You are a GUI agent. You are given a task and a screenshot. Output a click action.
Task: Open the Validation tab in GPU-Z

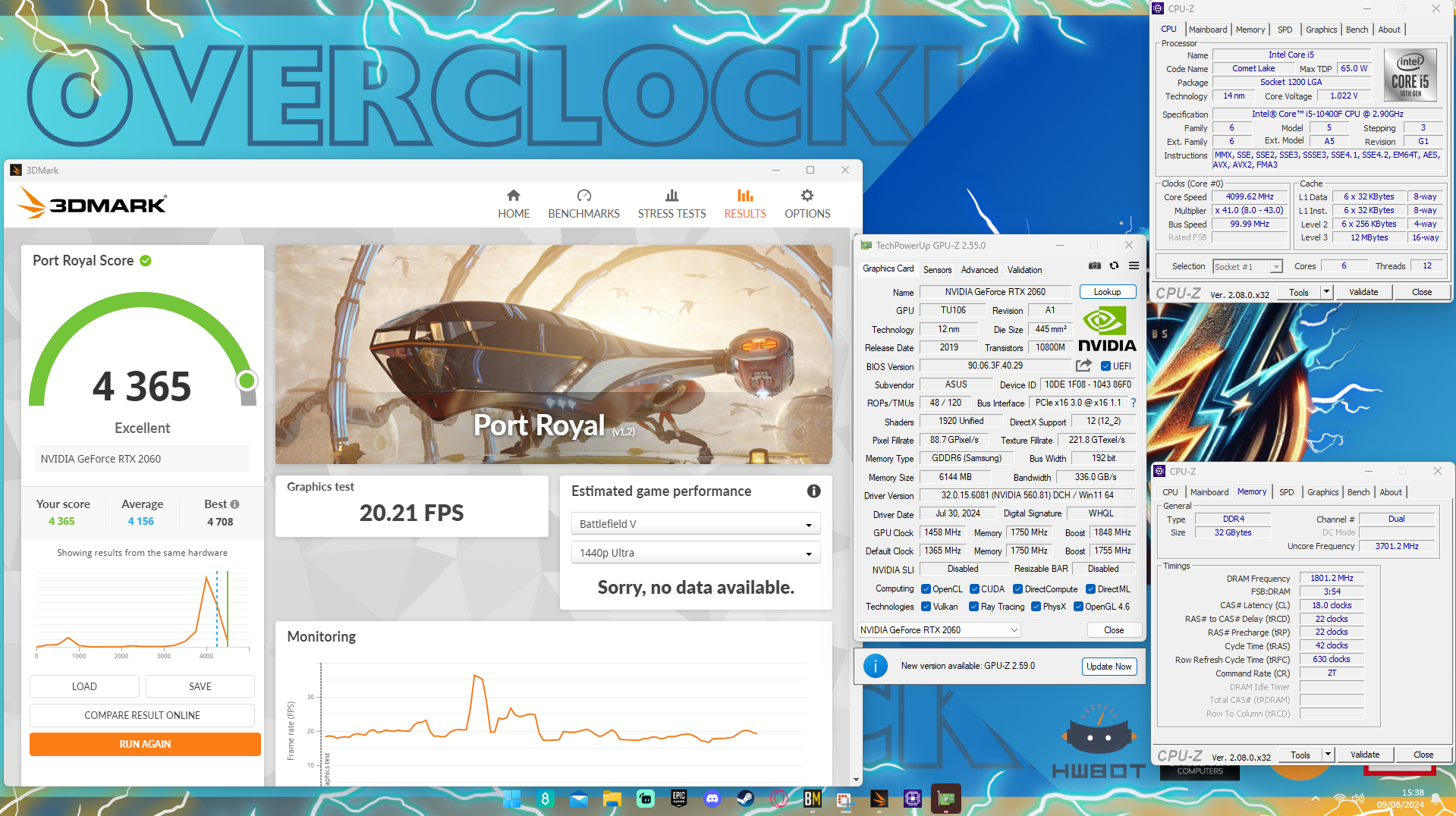(1024, 270)
